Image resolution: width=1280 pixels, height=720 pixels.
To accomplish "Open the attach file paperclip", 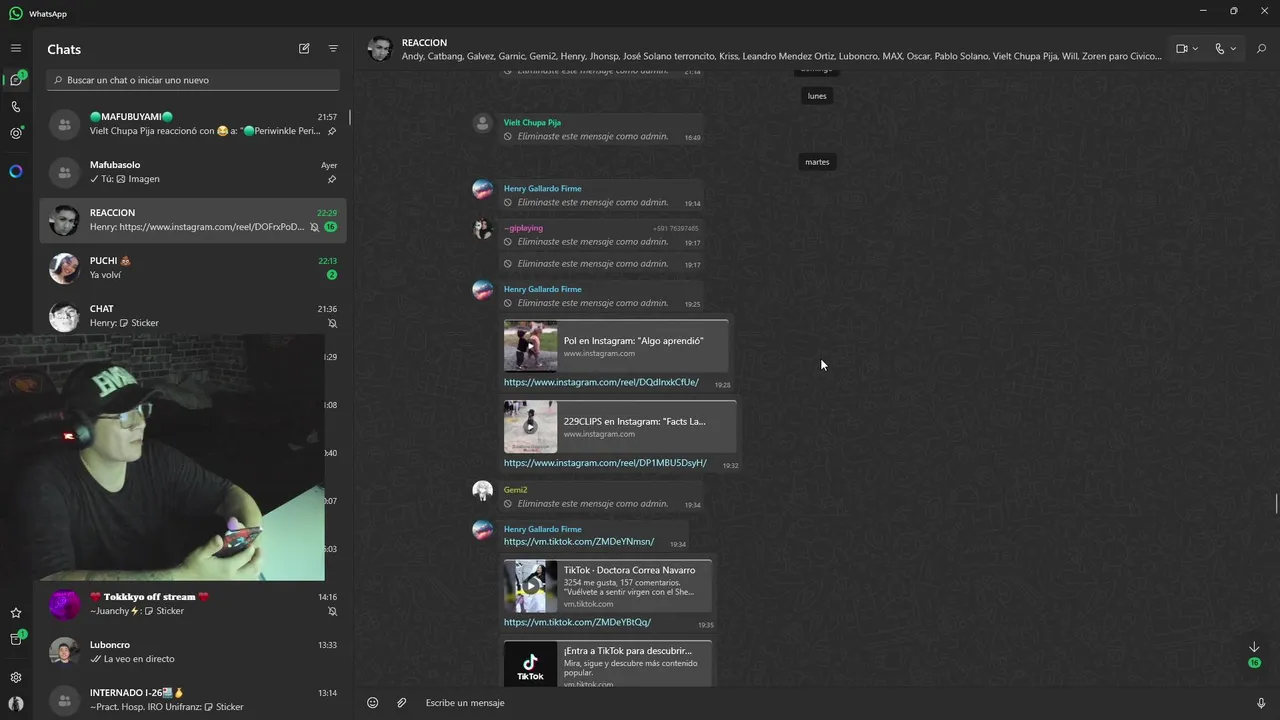I will click(401, 703).
